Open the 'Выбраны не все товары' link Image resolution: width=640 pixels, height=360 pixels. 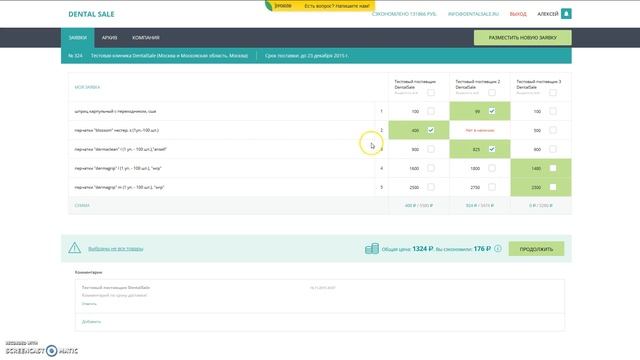pos(116,249)
